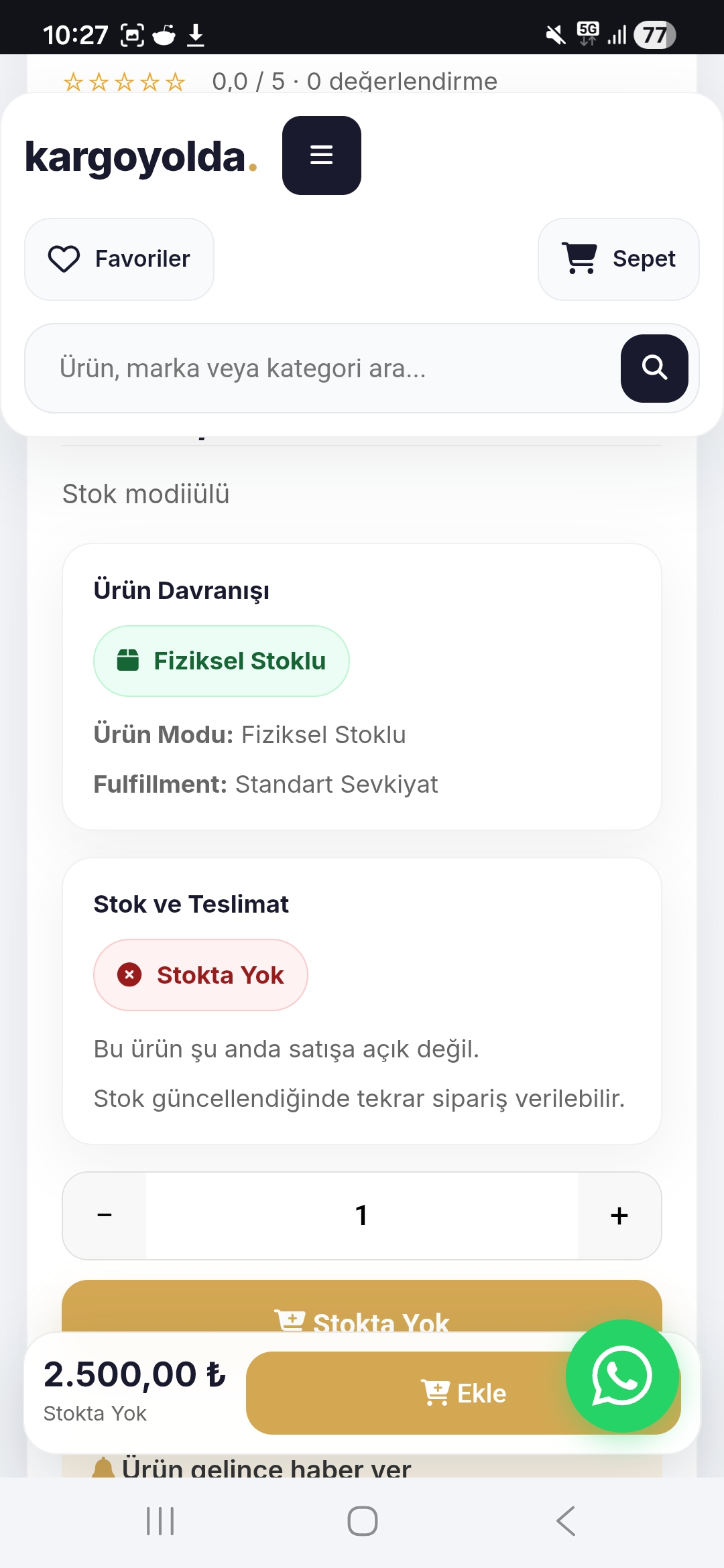Select the Fiziksel Stoklu badge
The height and width of the screenshot is (1568, 724).
[221, 661]
